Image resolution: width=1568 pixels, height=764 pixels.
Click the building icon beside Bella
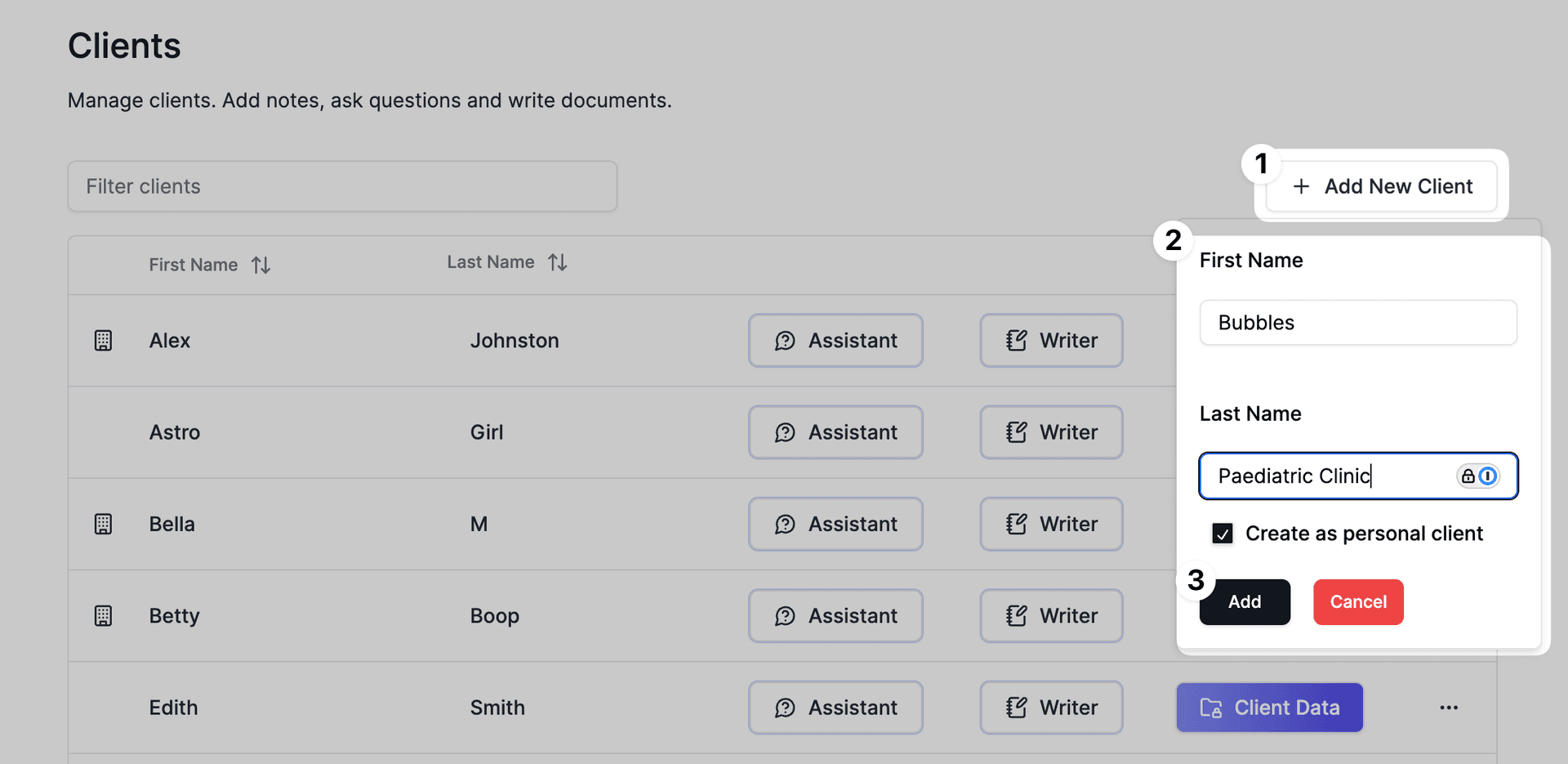point(103,524)
